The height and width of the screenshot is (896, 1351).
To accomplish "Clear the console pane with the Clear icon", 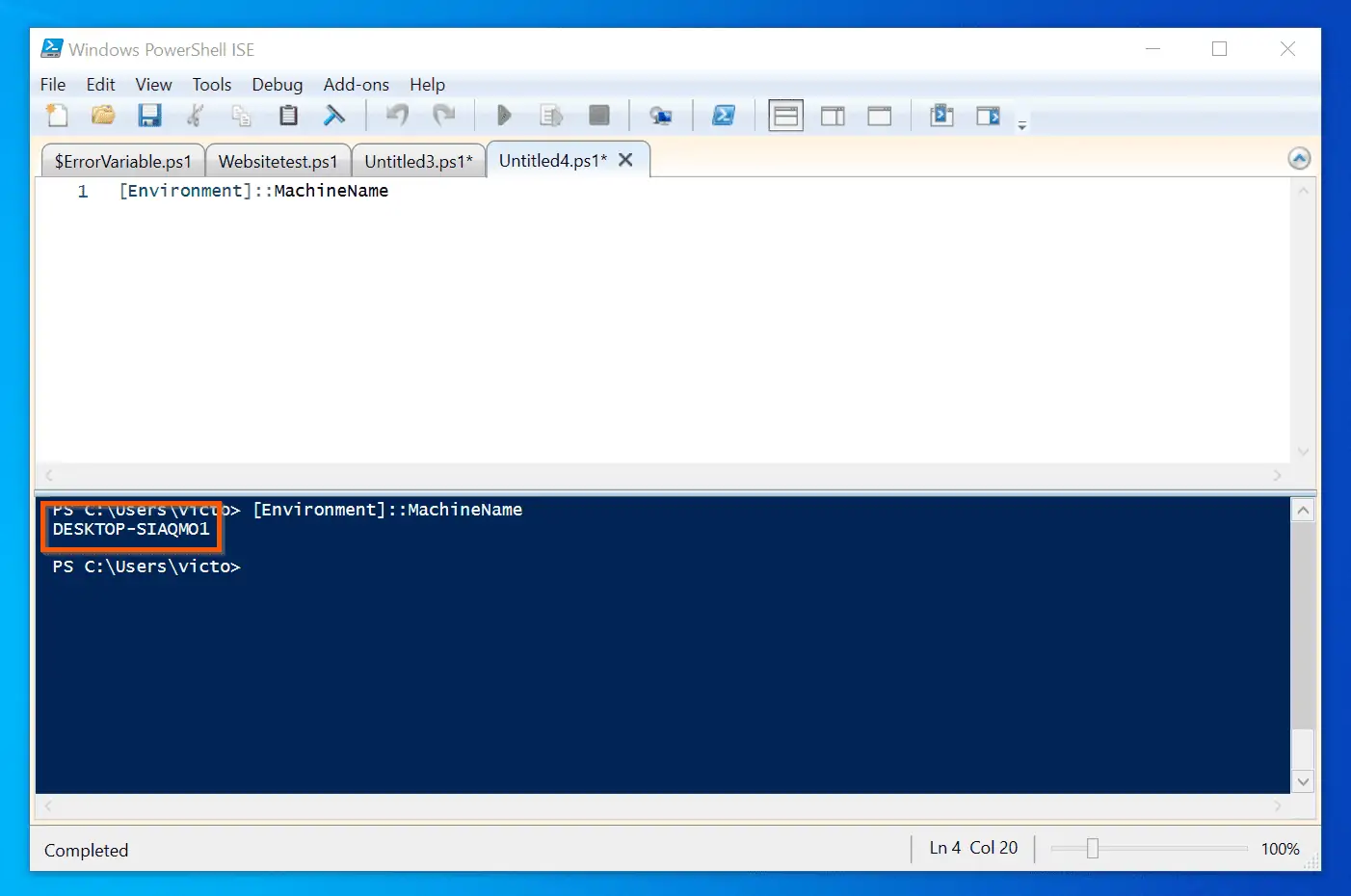I will point(333,116).
